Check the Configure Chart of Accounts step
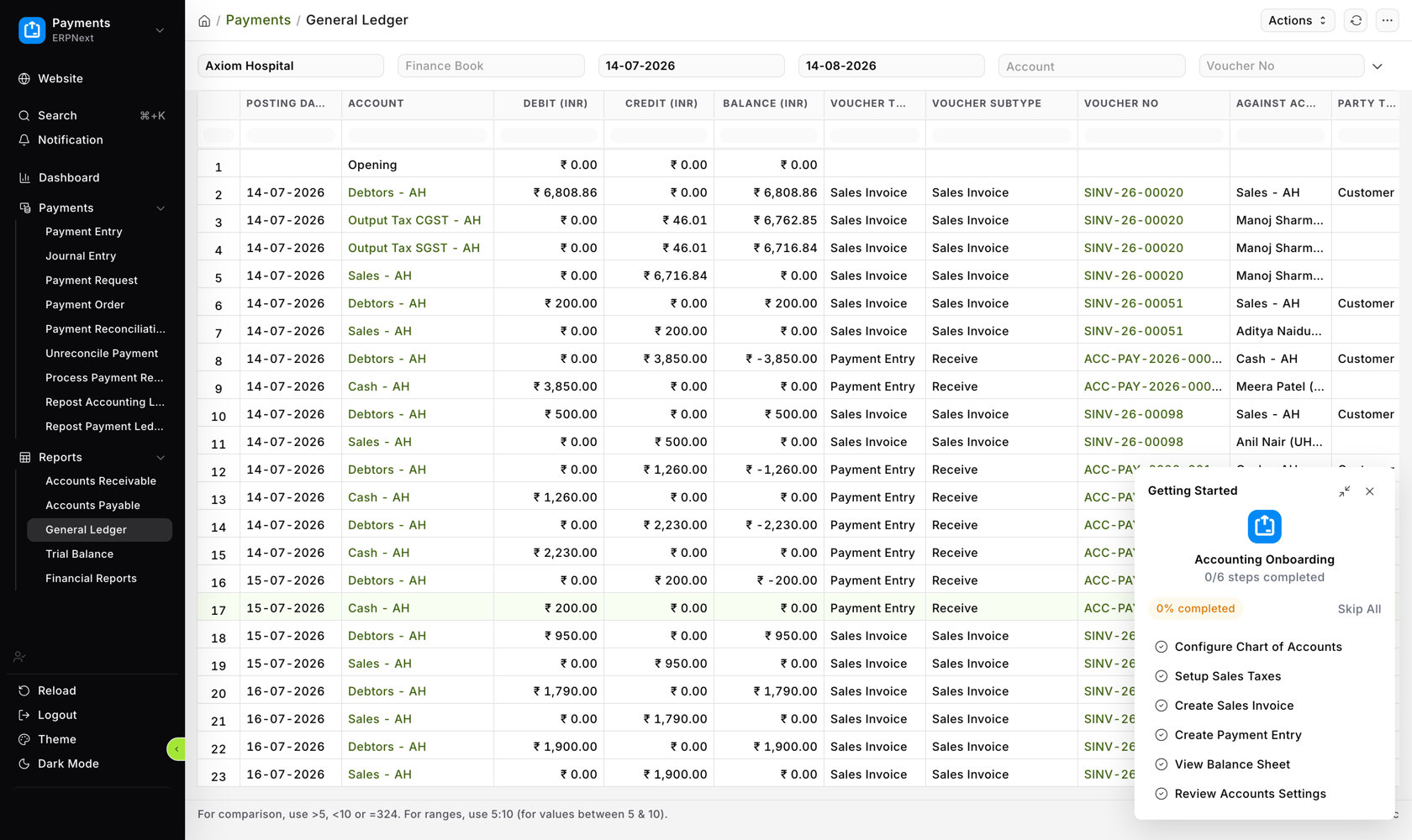The height and width of the screenshot is (840, 1412). 1162,647
